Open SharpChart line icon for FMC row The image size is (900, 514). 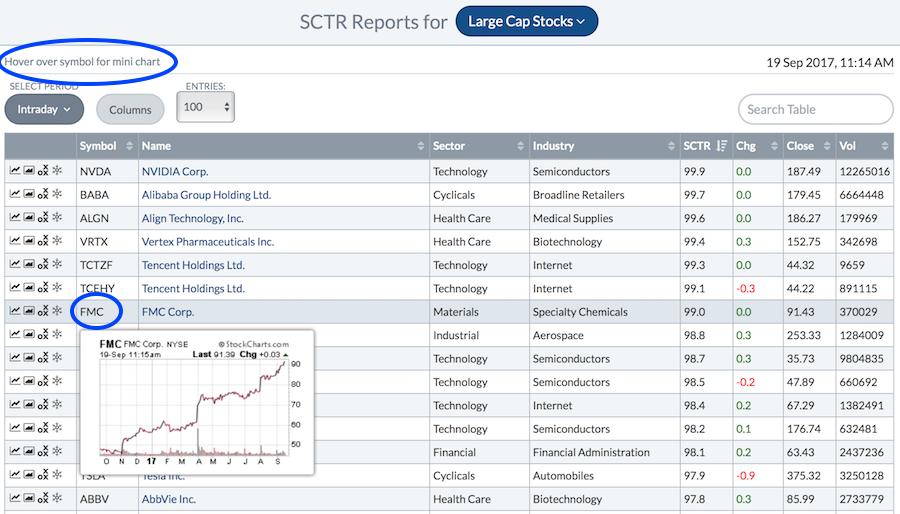pos(15,311)
